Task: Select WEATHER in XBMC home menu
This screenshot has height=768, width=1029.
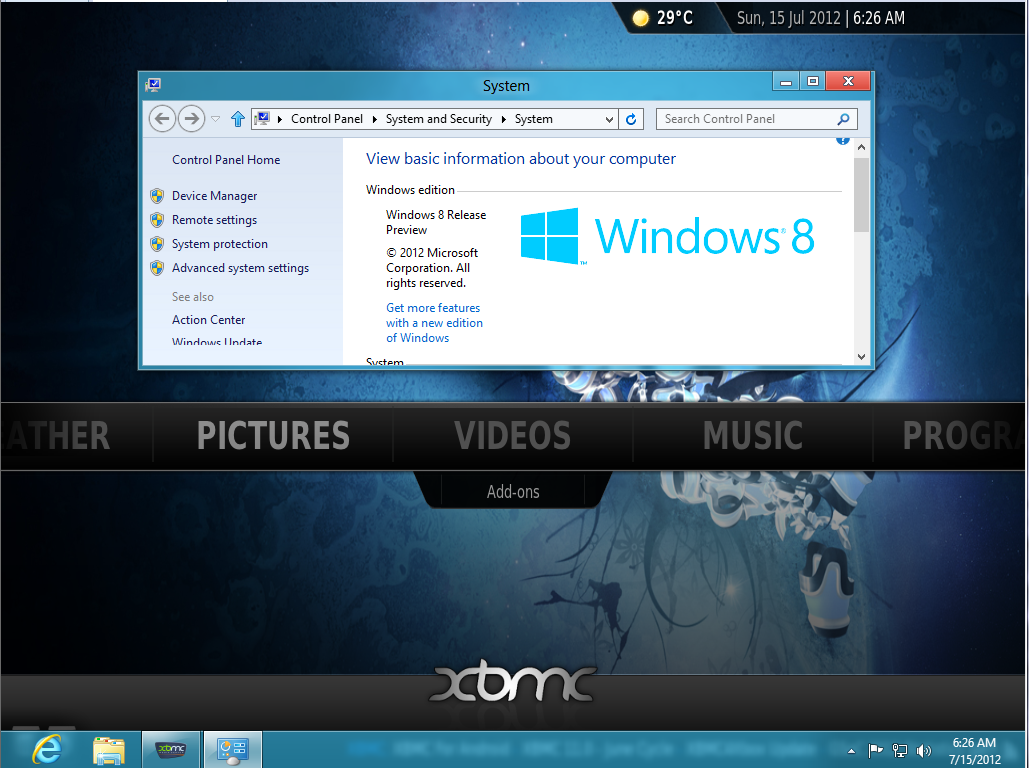Action: click(x=56, y=435)
